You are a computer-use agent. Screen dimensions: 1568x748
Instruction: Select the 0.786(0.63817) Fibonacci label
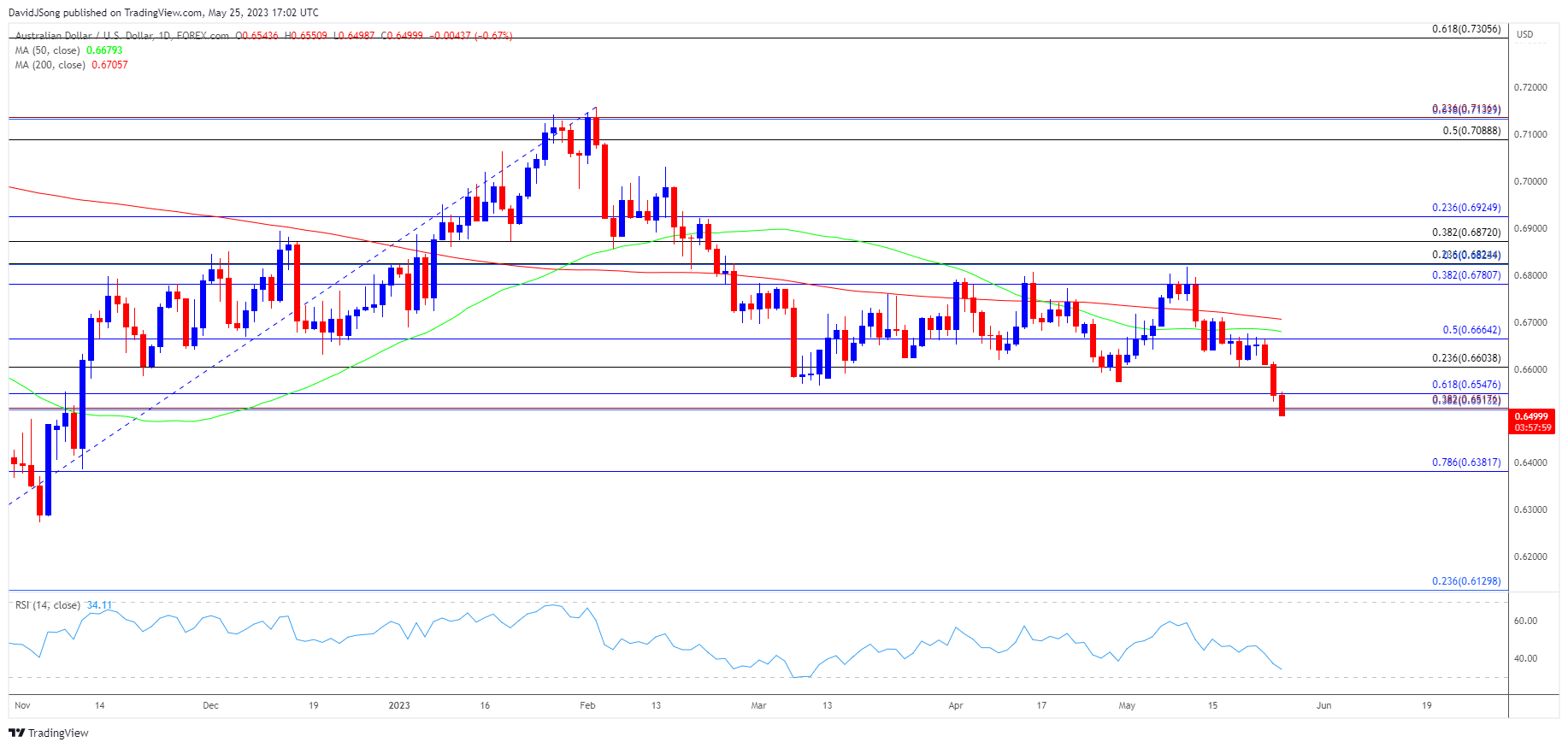[1466, 462]
